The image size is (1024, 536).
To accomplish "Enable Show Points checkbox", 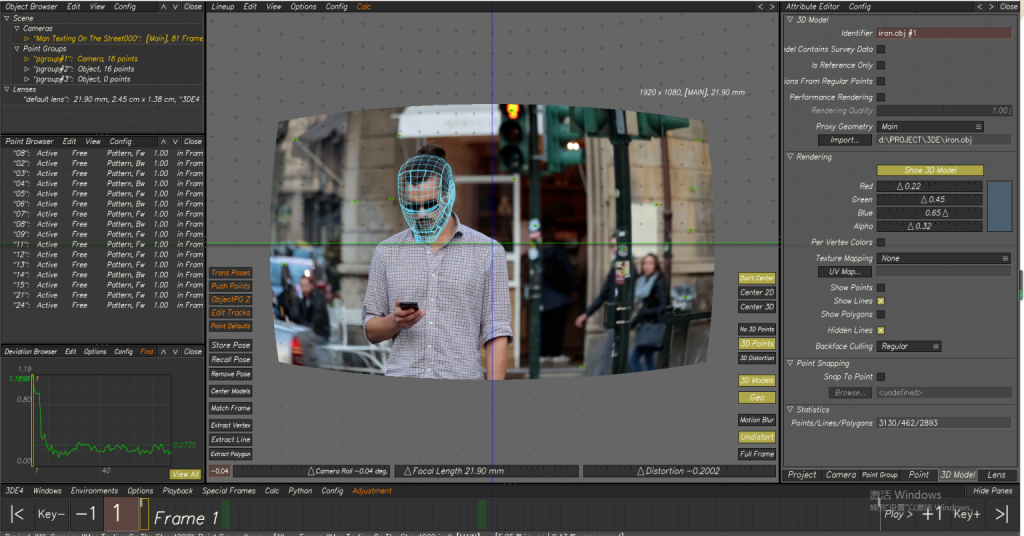I will coord(881,287).
